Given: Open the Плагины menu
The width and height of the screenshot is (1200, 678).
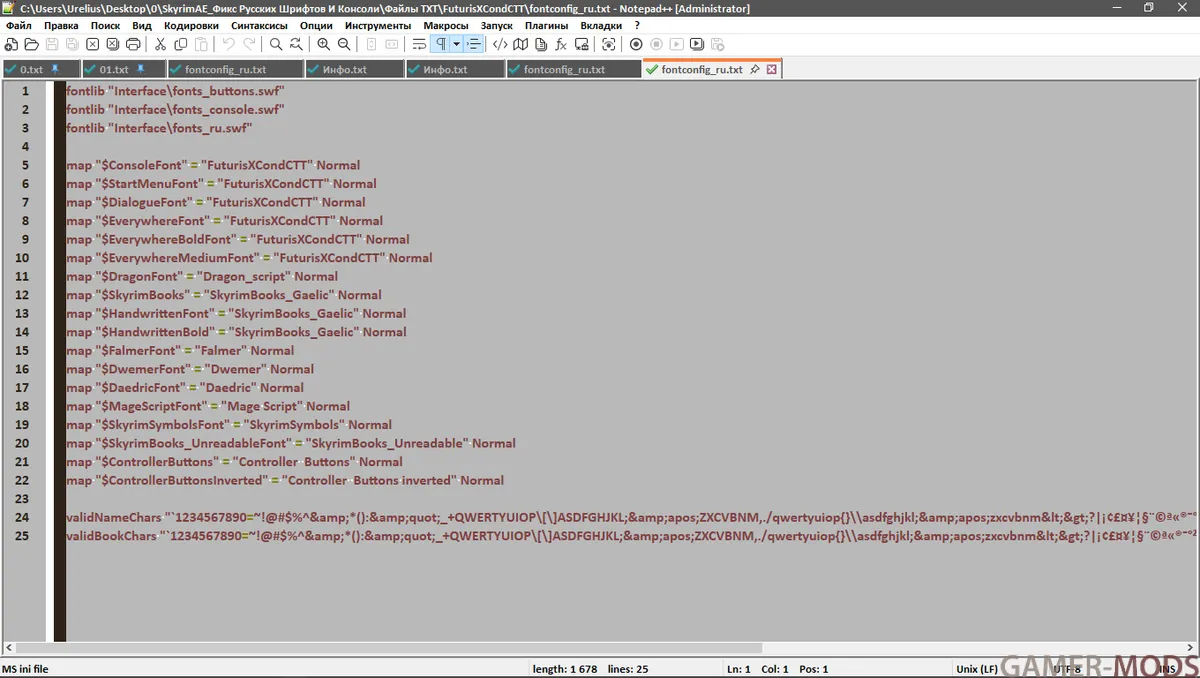Looking at the screenshot, I should pyautogui.click(x=546, y=25).
